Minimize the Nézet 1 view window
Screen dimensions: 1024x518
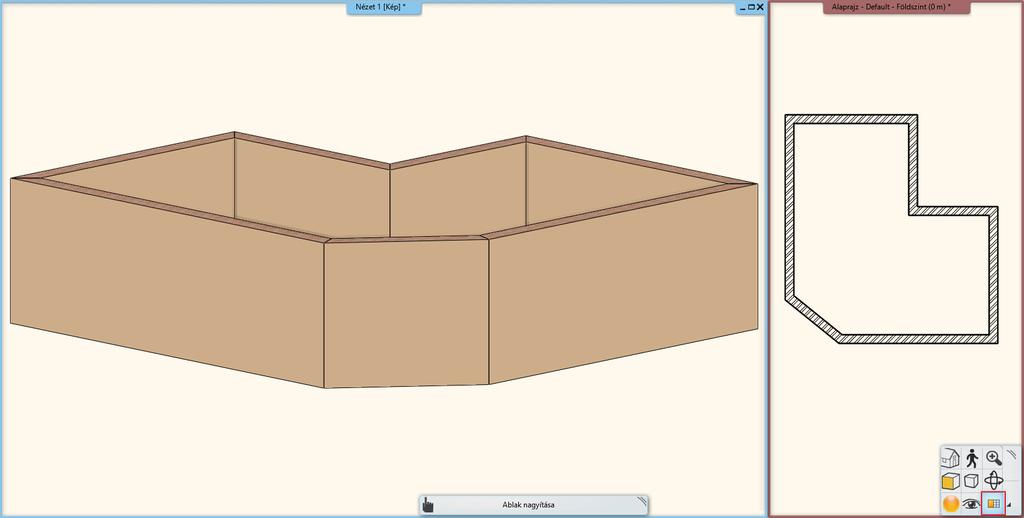click(741, 7)
